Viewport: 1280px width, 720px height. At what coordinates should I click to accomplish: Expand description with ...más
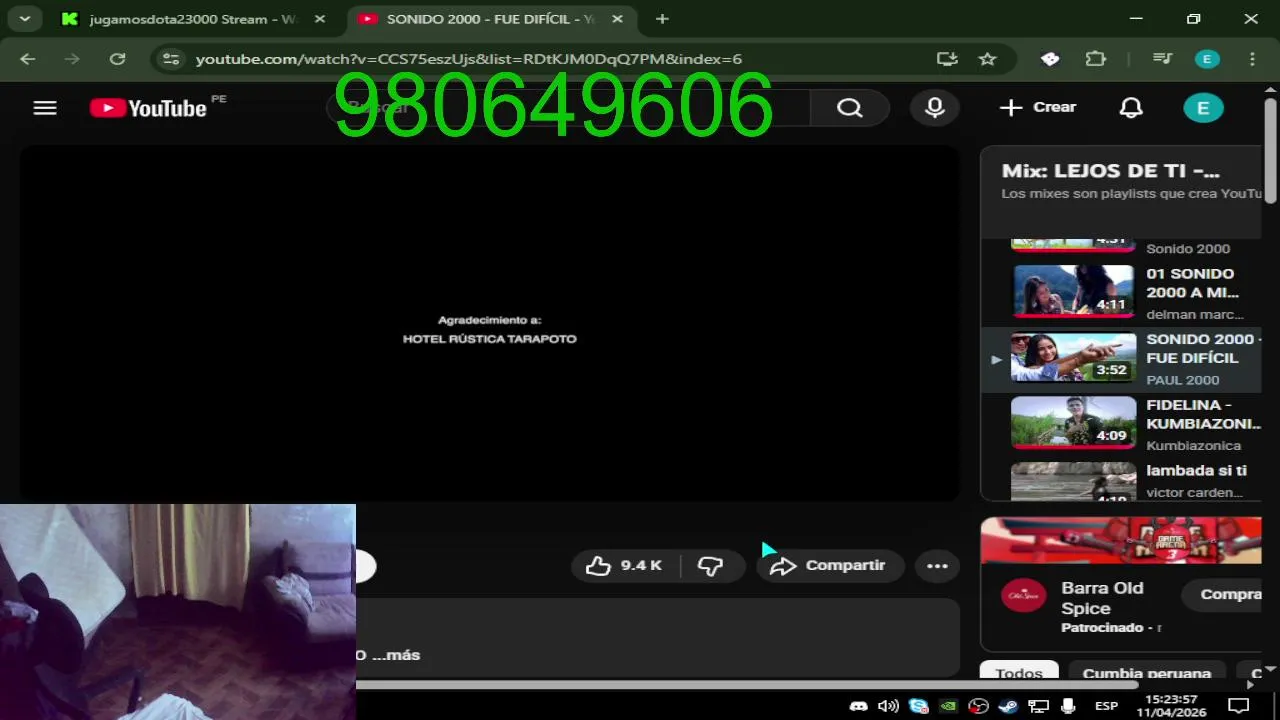395,655
